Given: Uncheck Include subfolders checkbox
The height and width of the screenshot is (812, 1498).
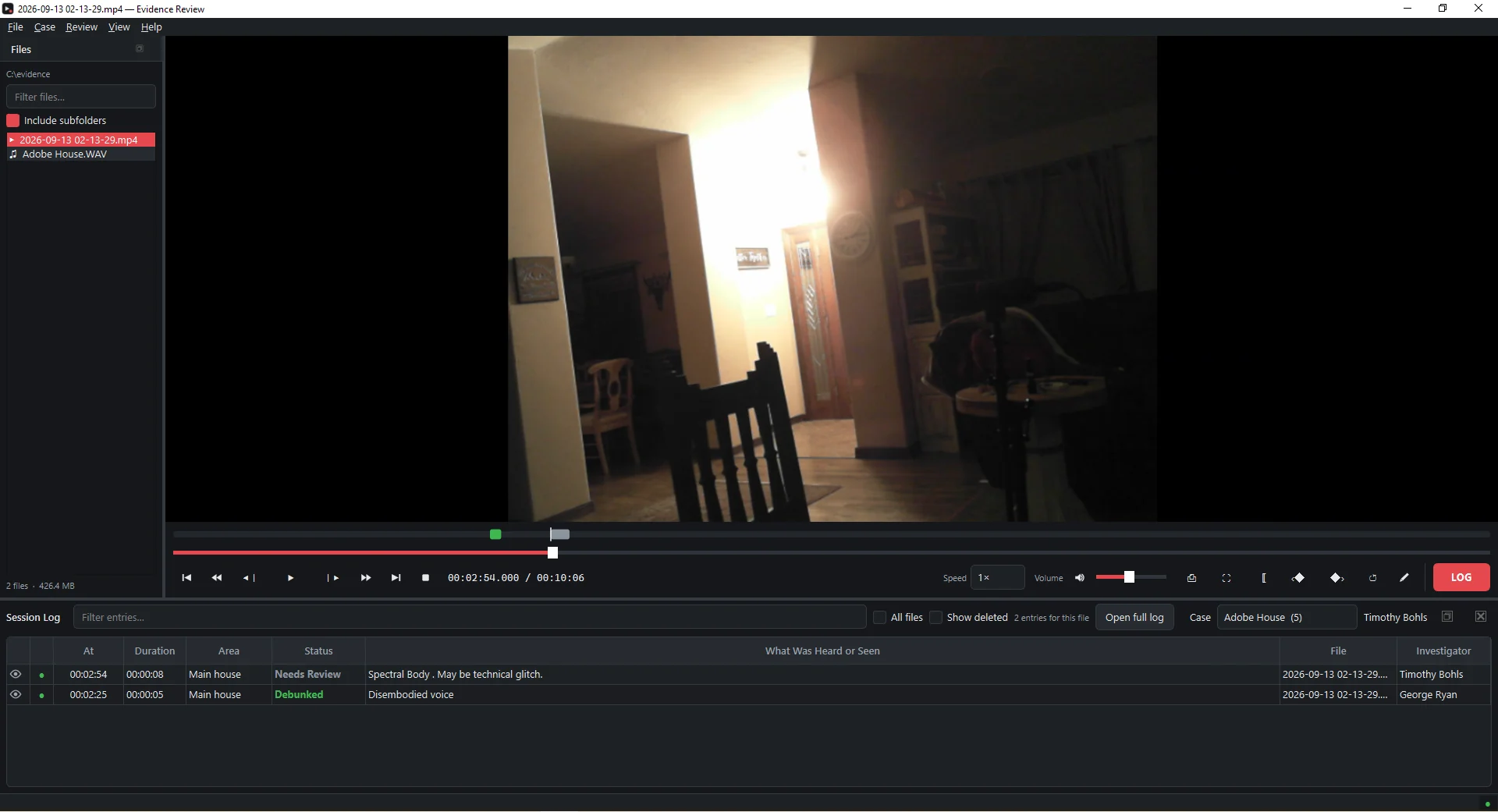Looking at the screenshot, I should click(13, 120).
